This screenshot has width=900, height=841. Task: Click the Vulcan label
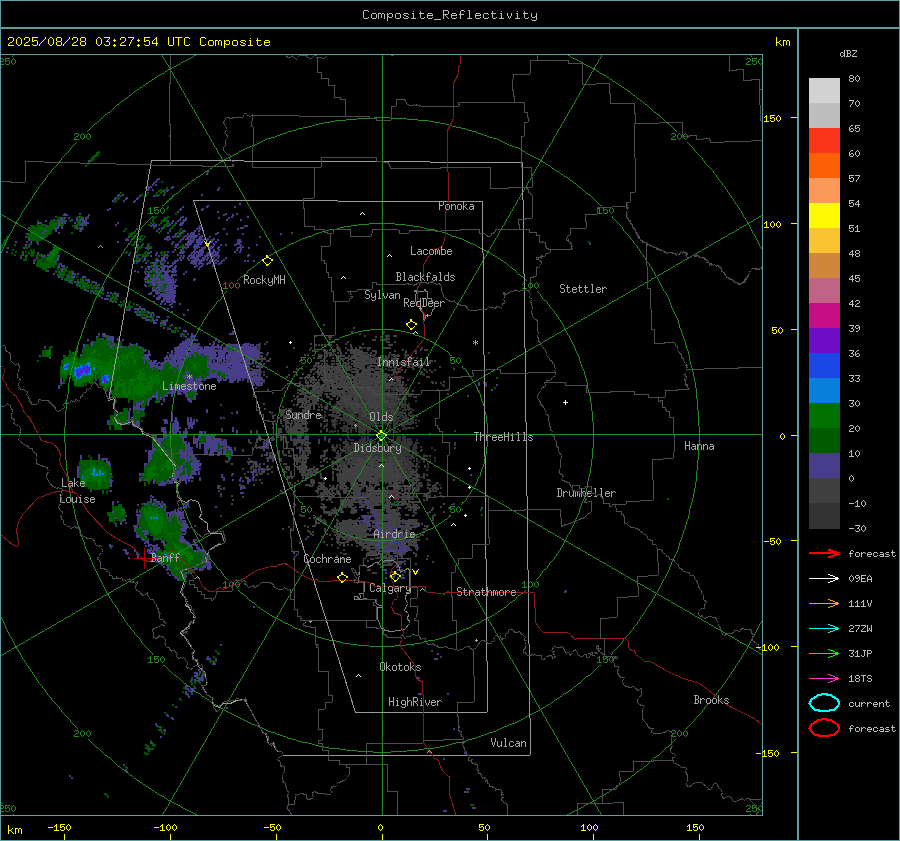tap(509, 743)
